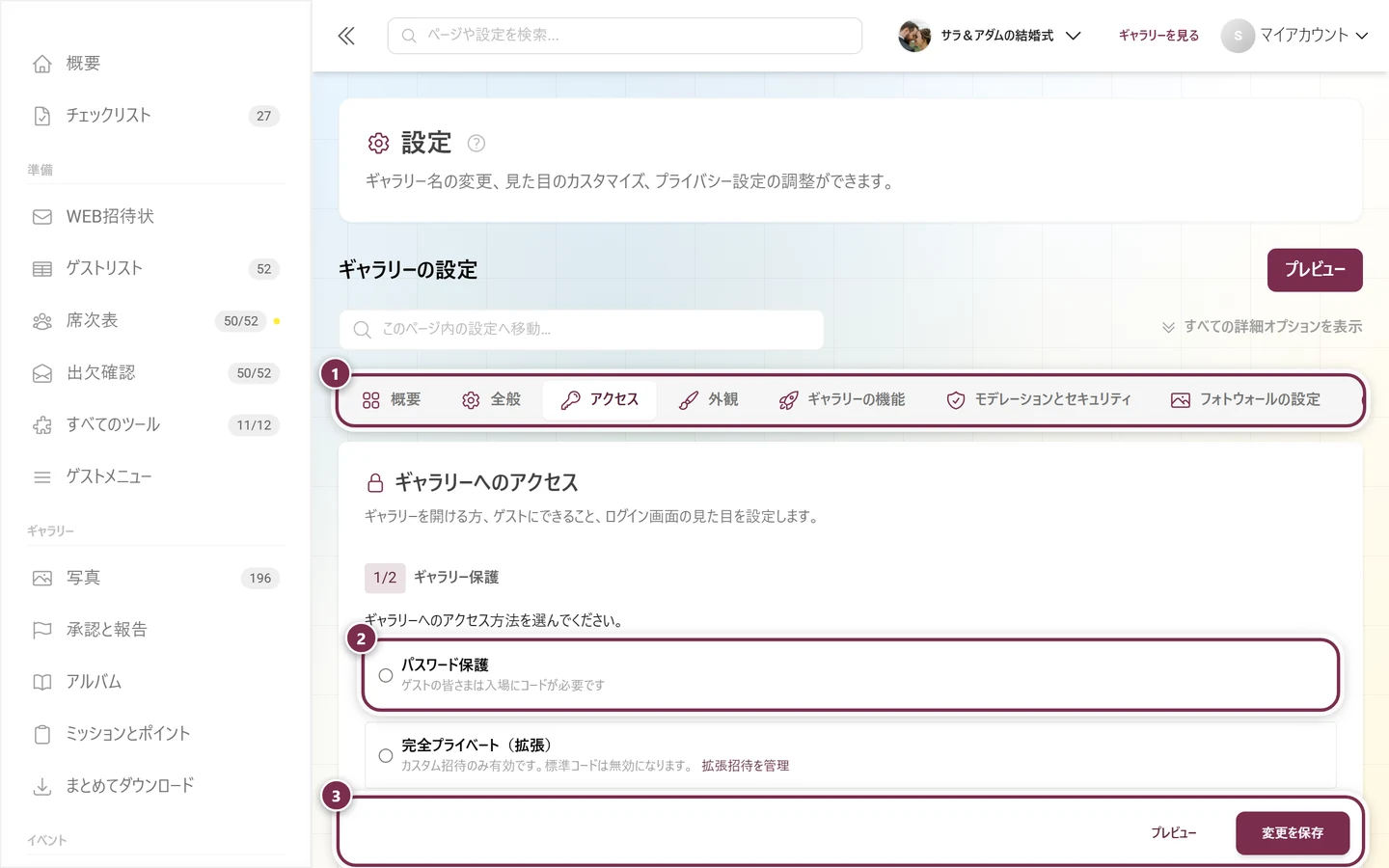Click magnifier icon in page settings search
The height and width of the screenshot is (868, 1389).
point(362,330)
